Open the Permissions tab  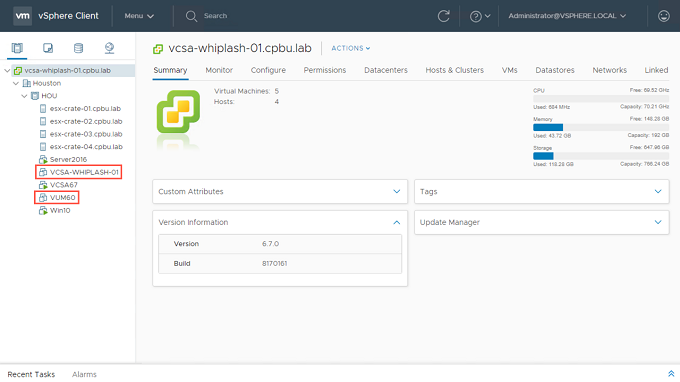(325, 70)
